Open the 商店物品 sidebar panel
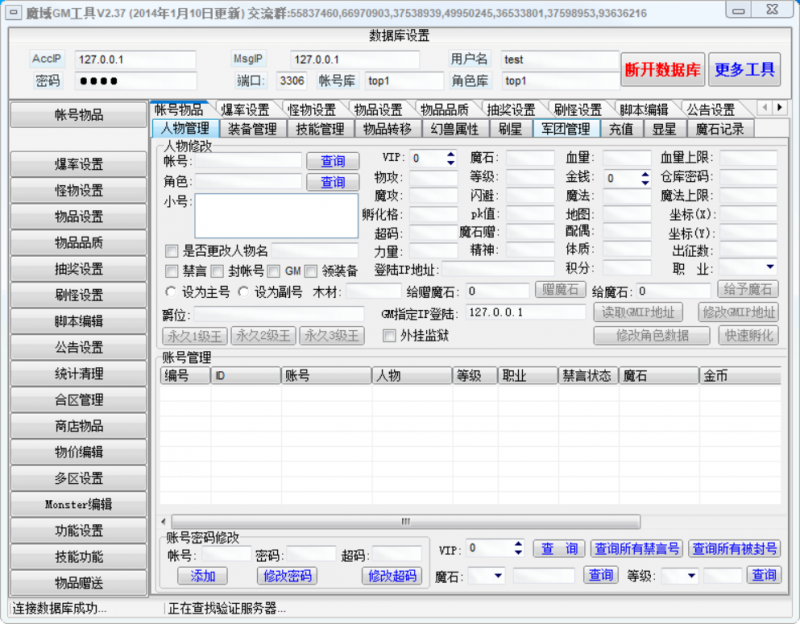The height and width of the screenshot is (624, 800). [78, 428]
